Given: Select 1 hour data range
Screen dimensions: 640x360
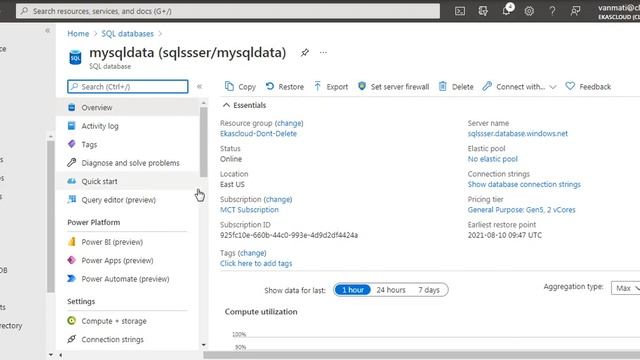Looking at the screenshot, I should coord(353,290).
